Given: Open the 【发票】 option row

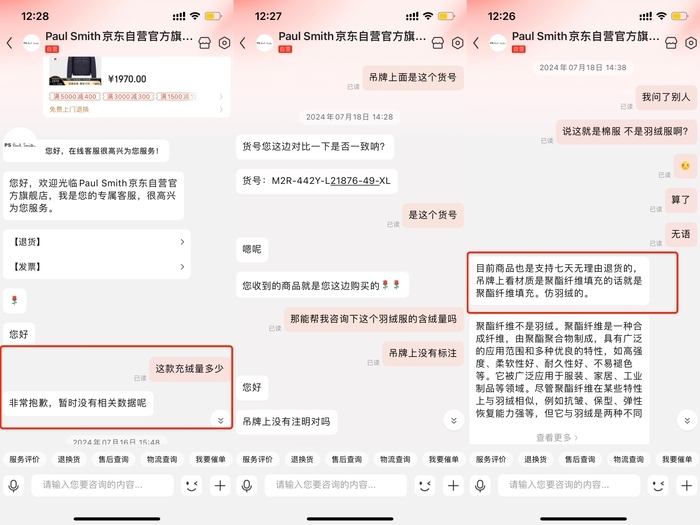Looking at the screenshot, I should [97, 267].
